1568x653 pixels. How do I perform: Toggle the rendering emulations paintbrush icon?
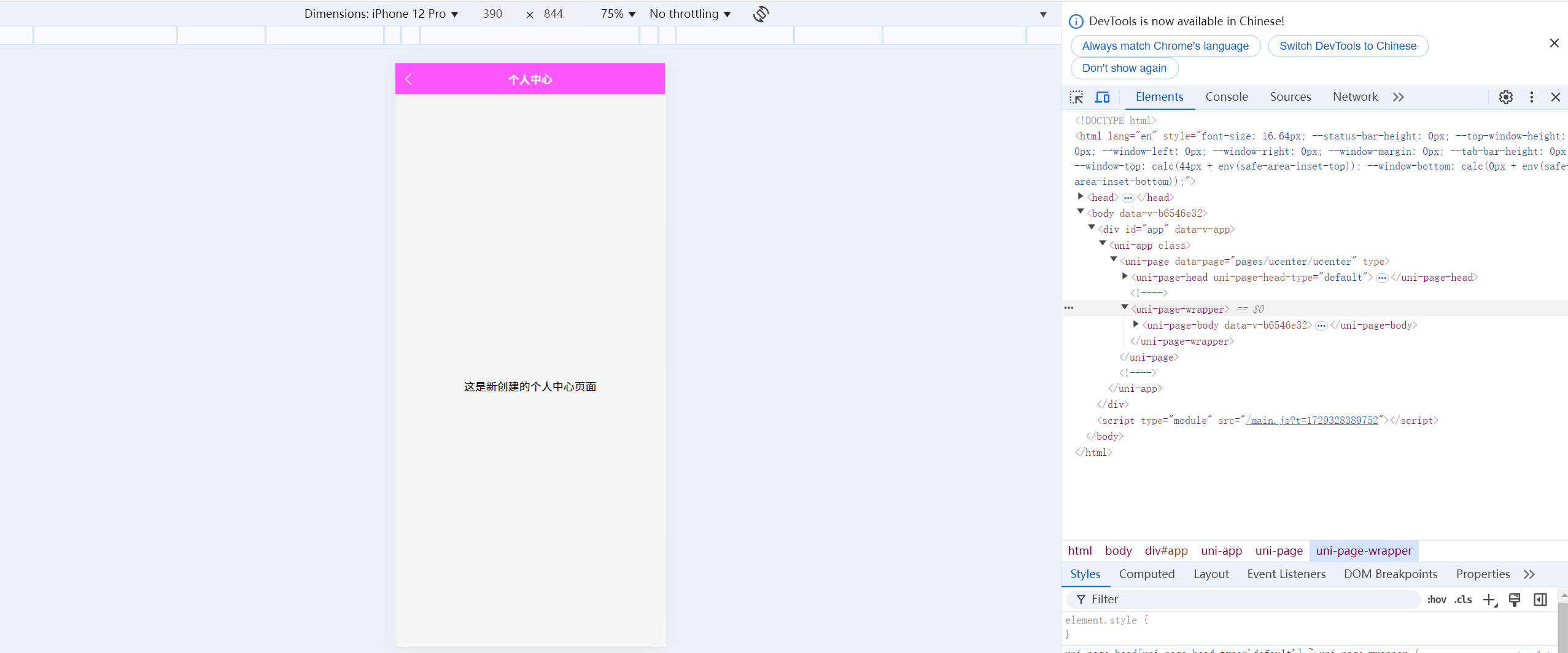1515,600
